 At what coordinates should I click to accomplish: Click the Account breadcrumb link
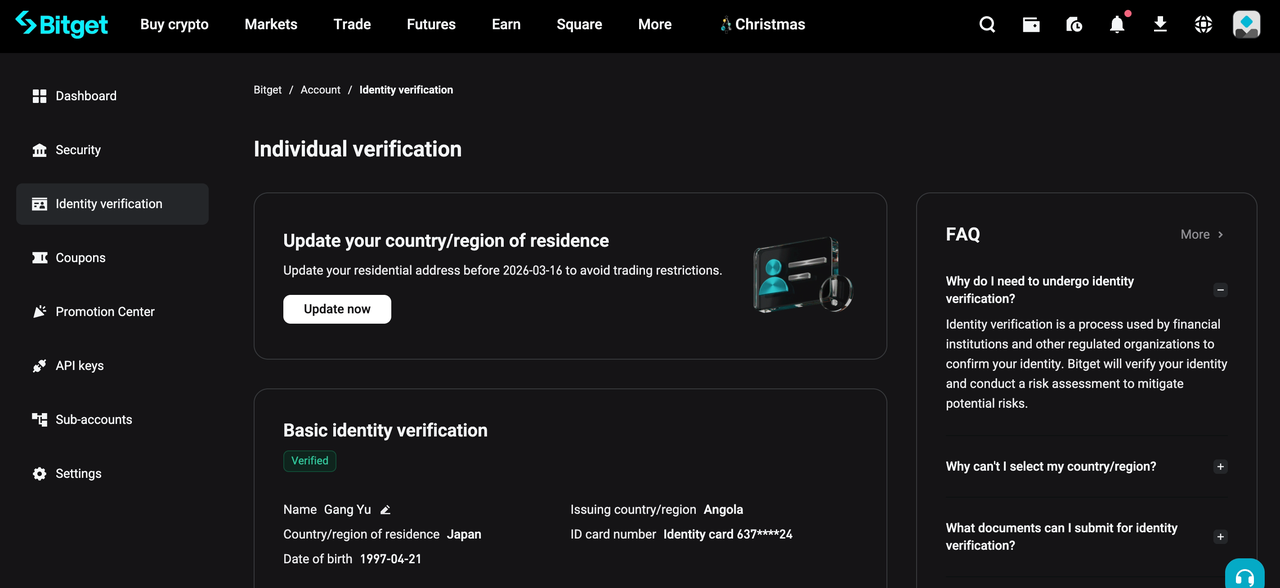320,90
